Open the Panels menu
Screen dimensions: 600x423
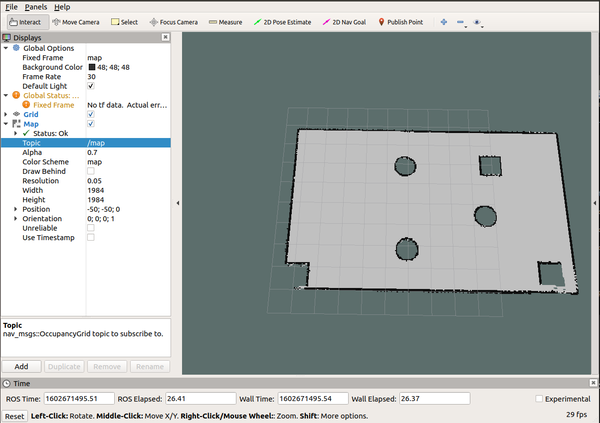point(35,6)
